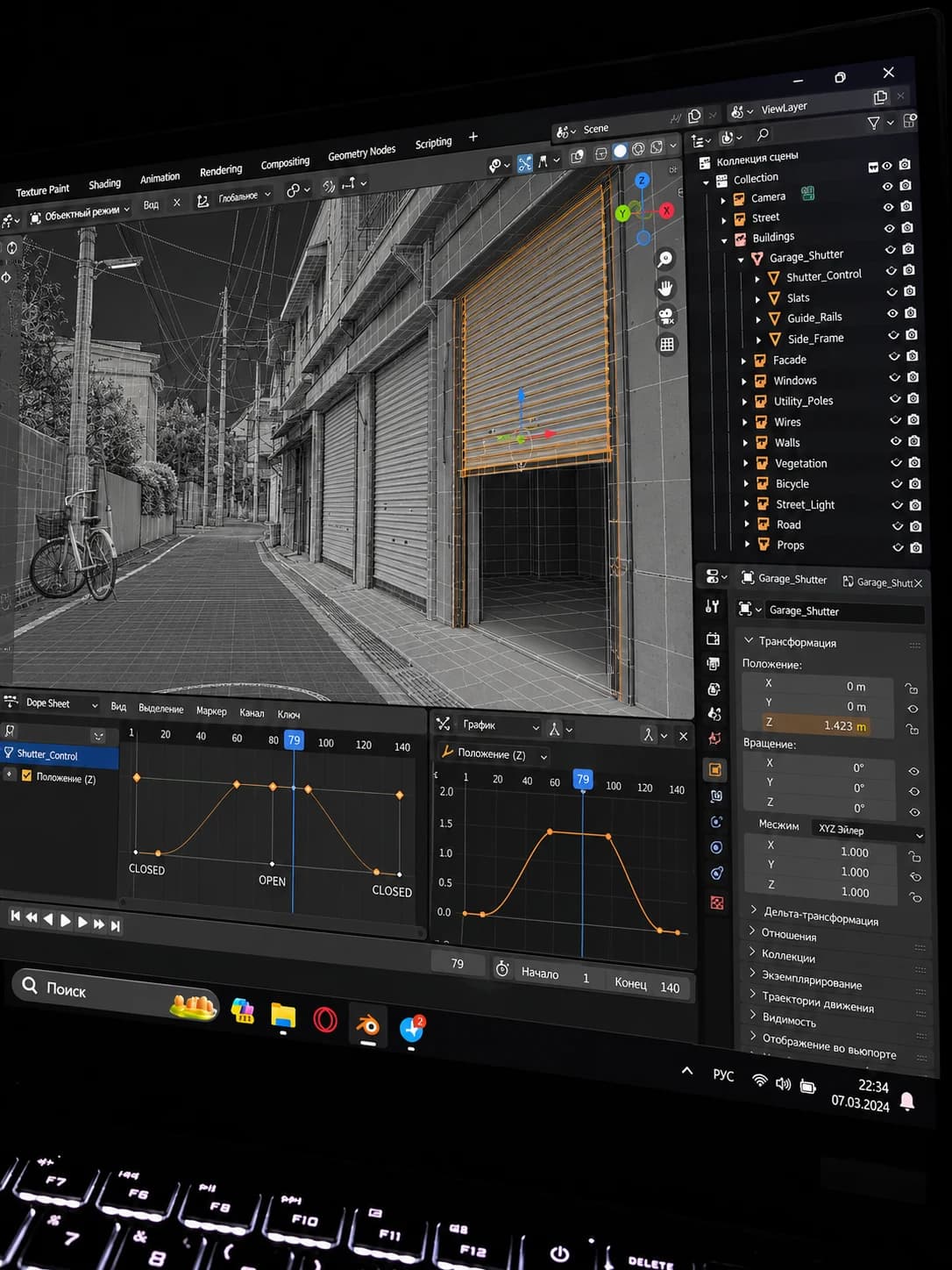This screenshot has height=1270, width=952.
Task: Click the current frame 79 field
Action: tap(458, 962)
